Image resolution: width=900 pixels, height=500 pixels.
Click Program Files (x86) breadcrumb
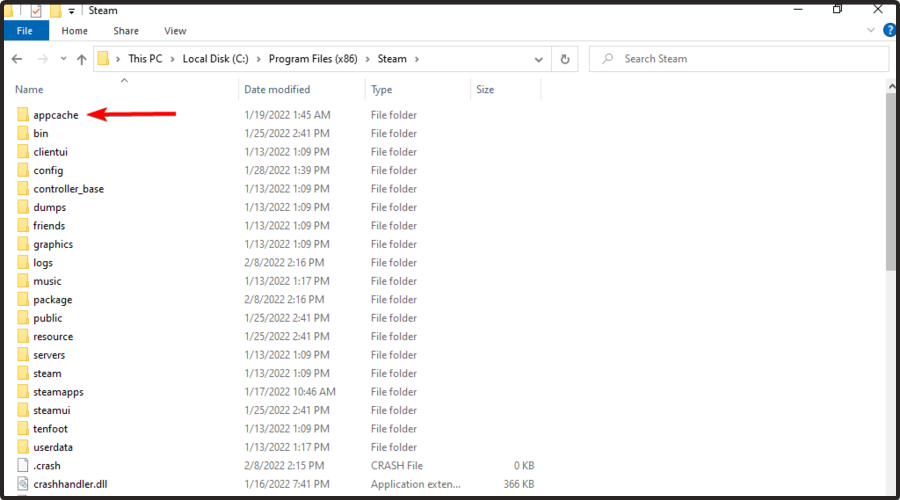313,59
